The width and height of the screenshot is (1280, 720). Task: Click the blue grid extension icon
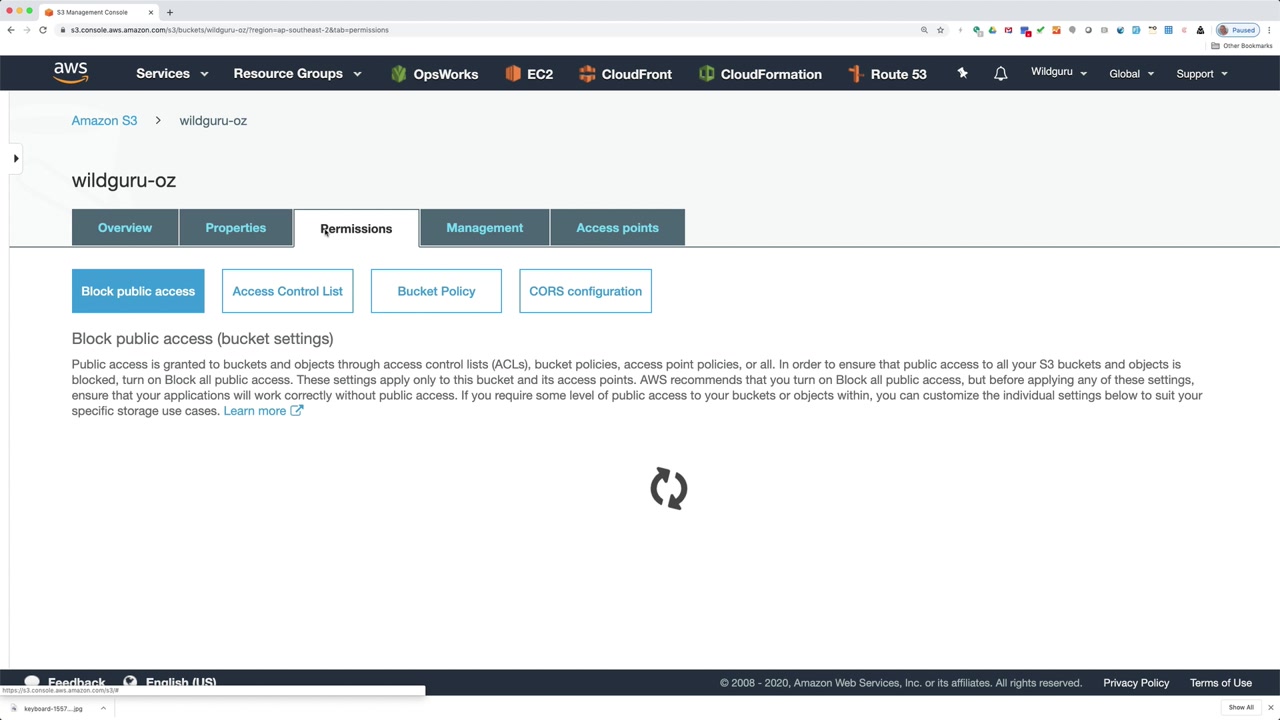pos(1168,30)
